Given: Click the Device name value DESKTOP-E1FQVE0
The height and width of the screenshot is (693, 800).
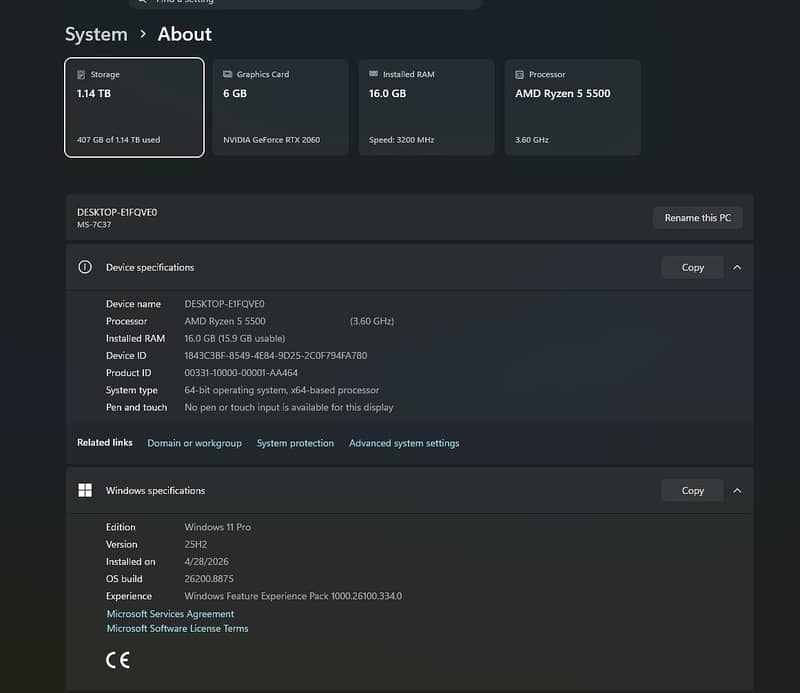Looking at the screenshot, I should [x=224, y=304].
